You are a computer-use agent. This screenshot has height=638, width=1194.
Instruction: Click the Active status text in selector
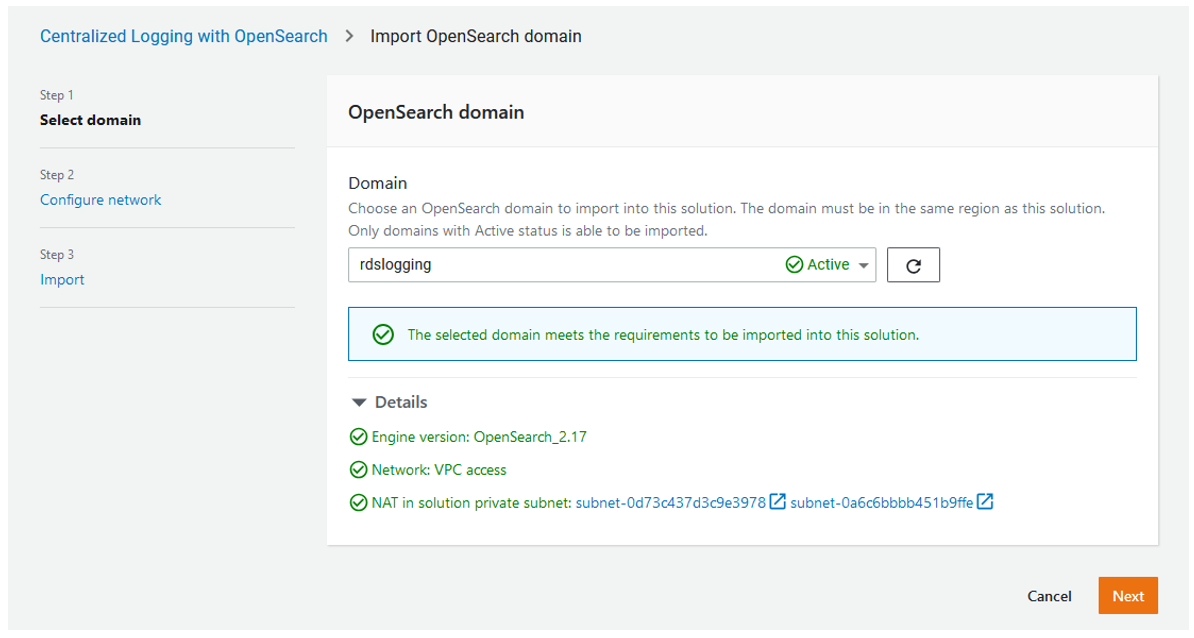[828, 264]
